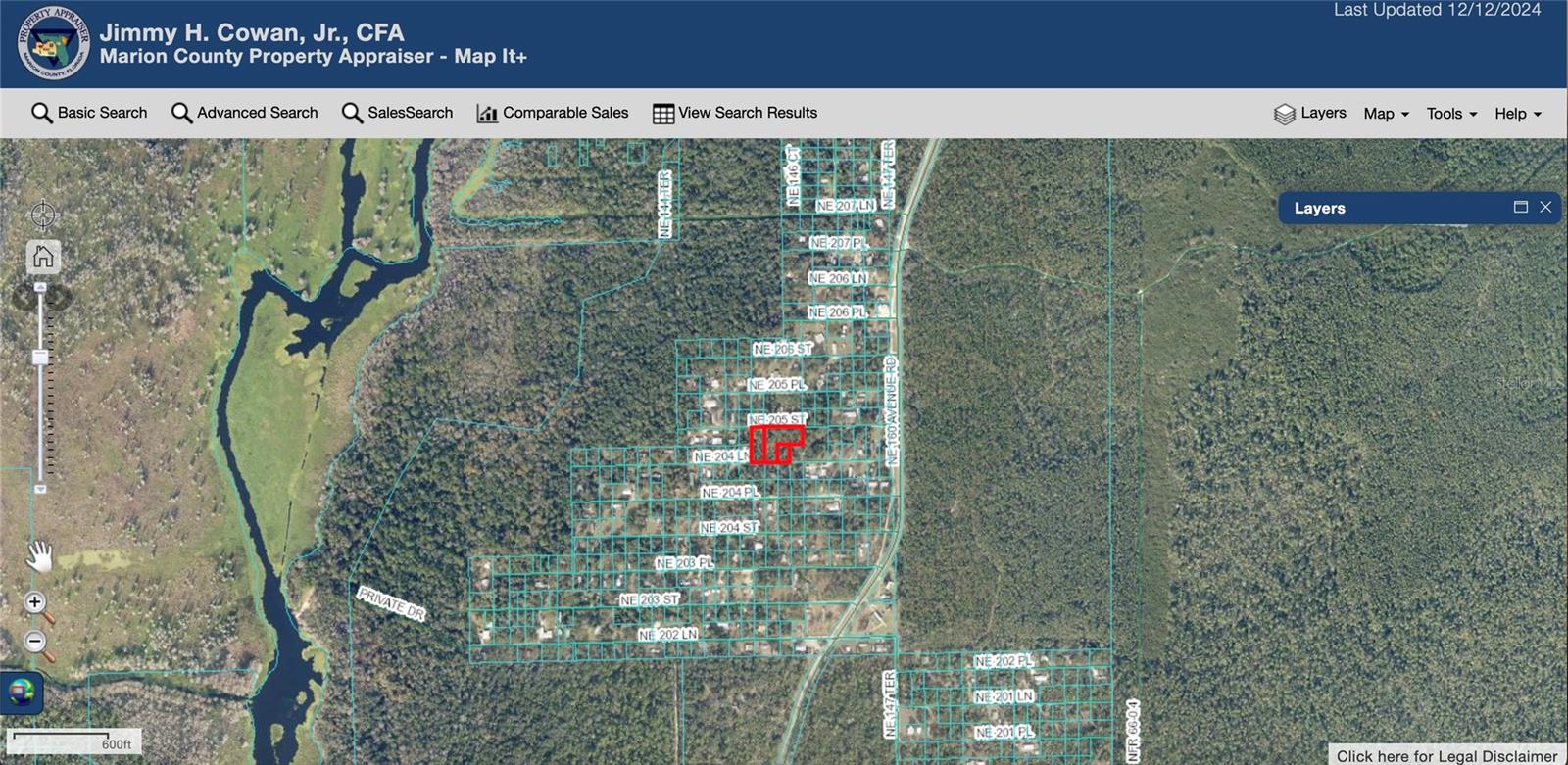This screenshot has height=765, width=1568.
Task: Click the top arrow of the zoom slider
Action: [x=40, y=287]
